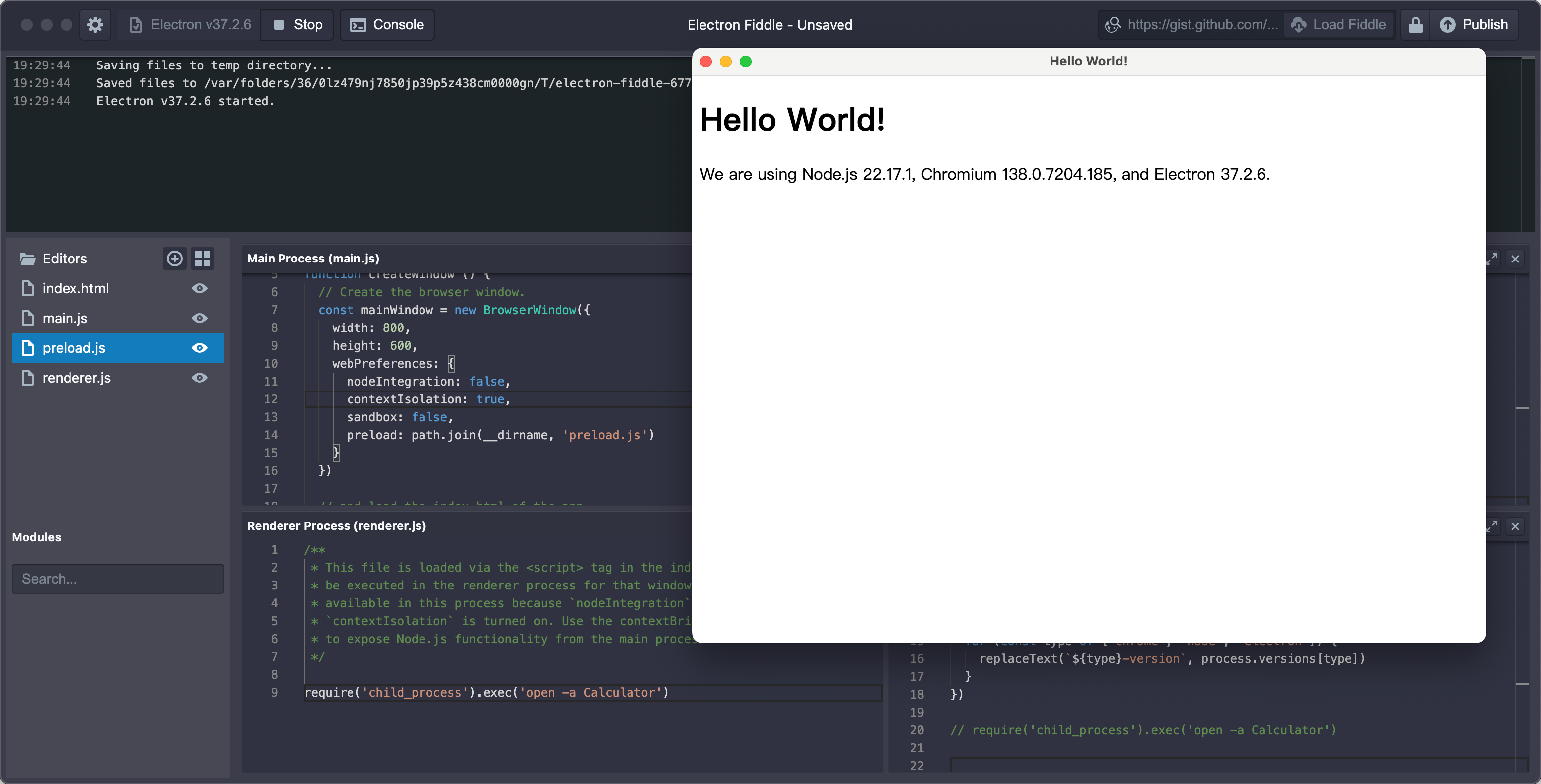Maximize the lower-right editor pane

1492,526
